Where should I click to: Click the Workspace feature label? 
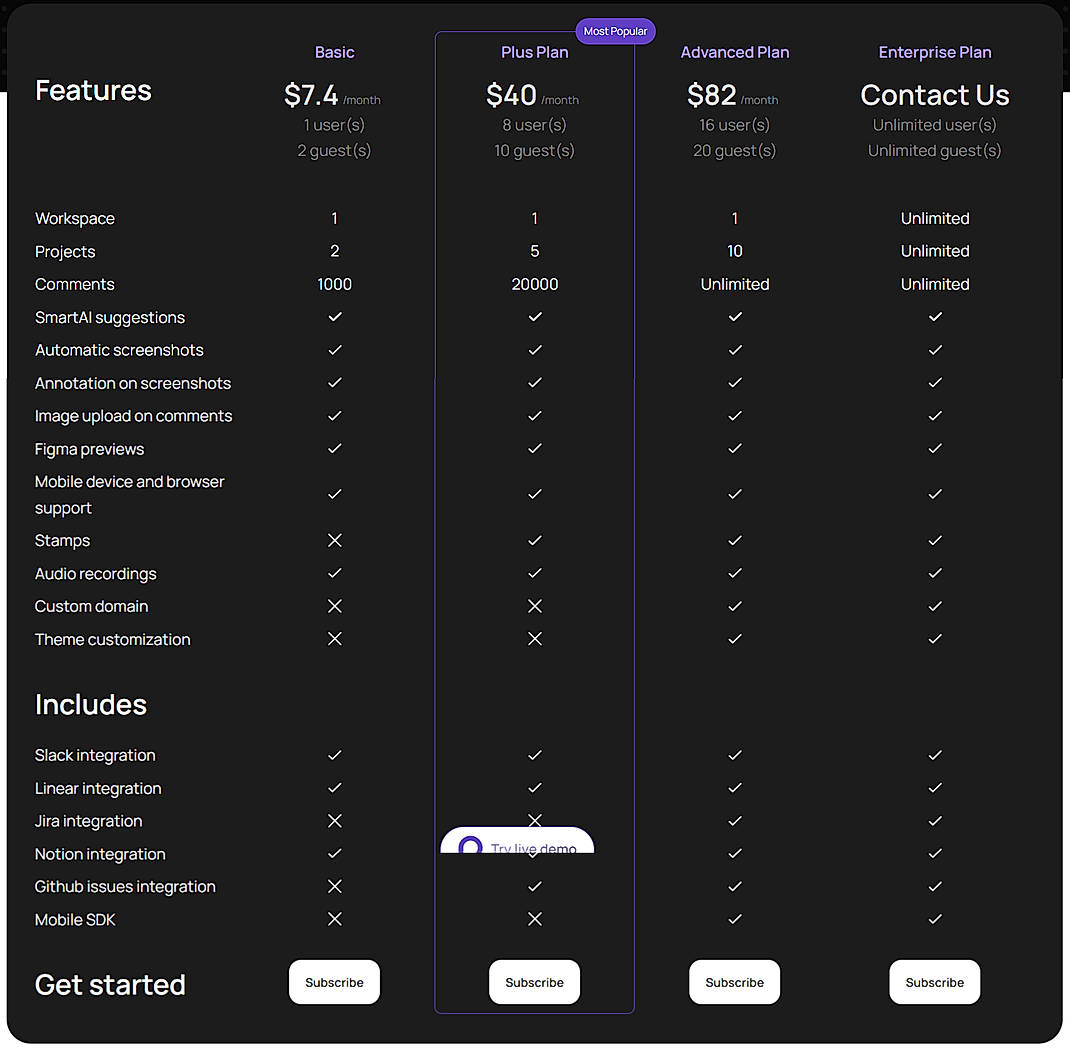(75, 218)
